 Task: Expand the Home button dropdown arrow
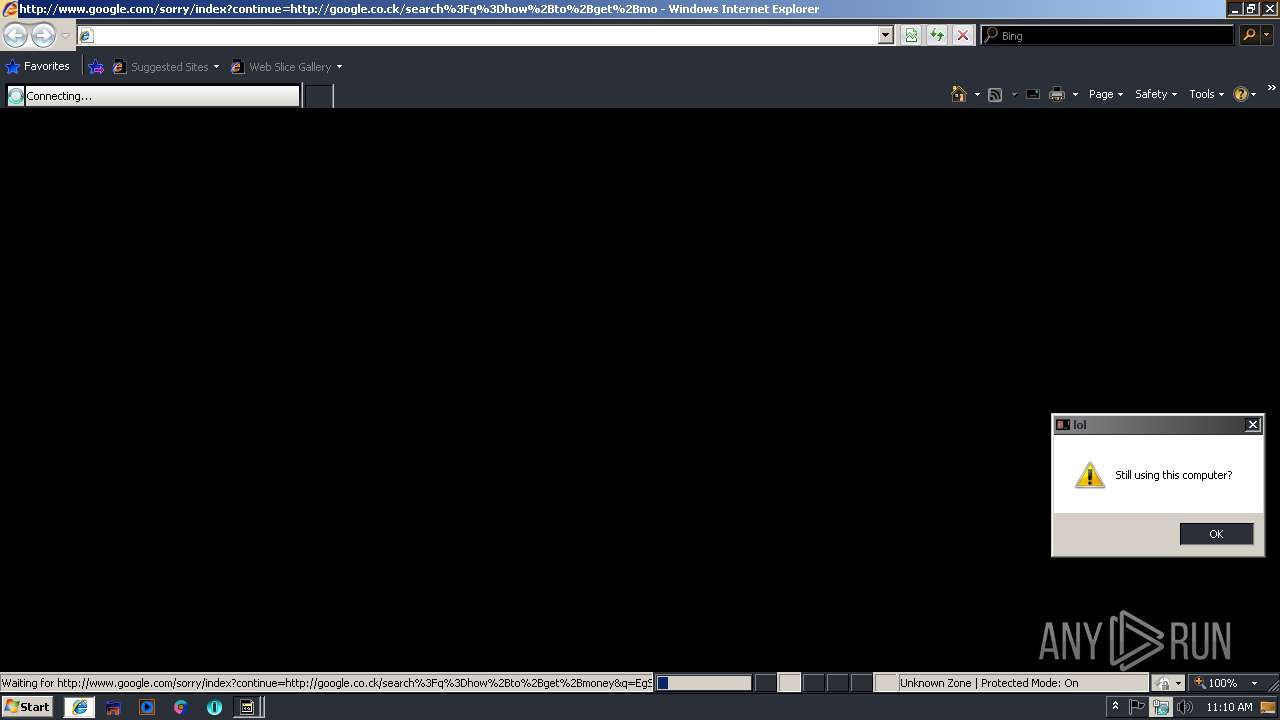[977, 94]
